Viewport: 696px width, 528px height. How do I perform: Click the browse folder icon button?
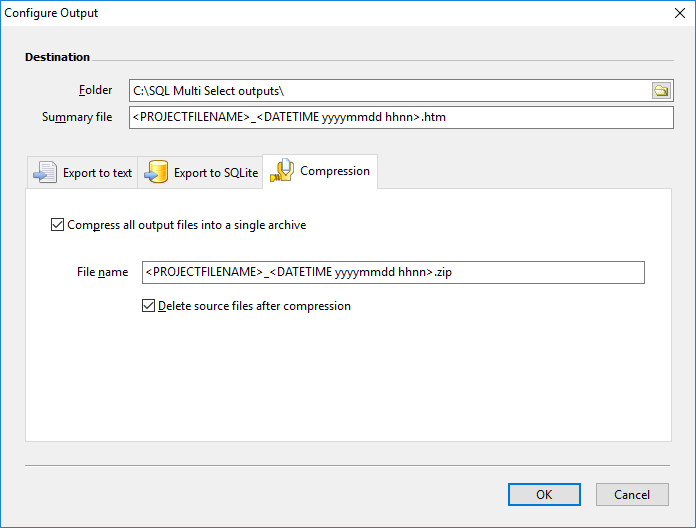pos(661,91)
